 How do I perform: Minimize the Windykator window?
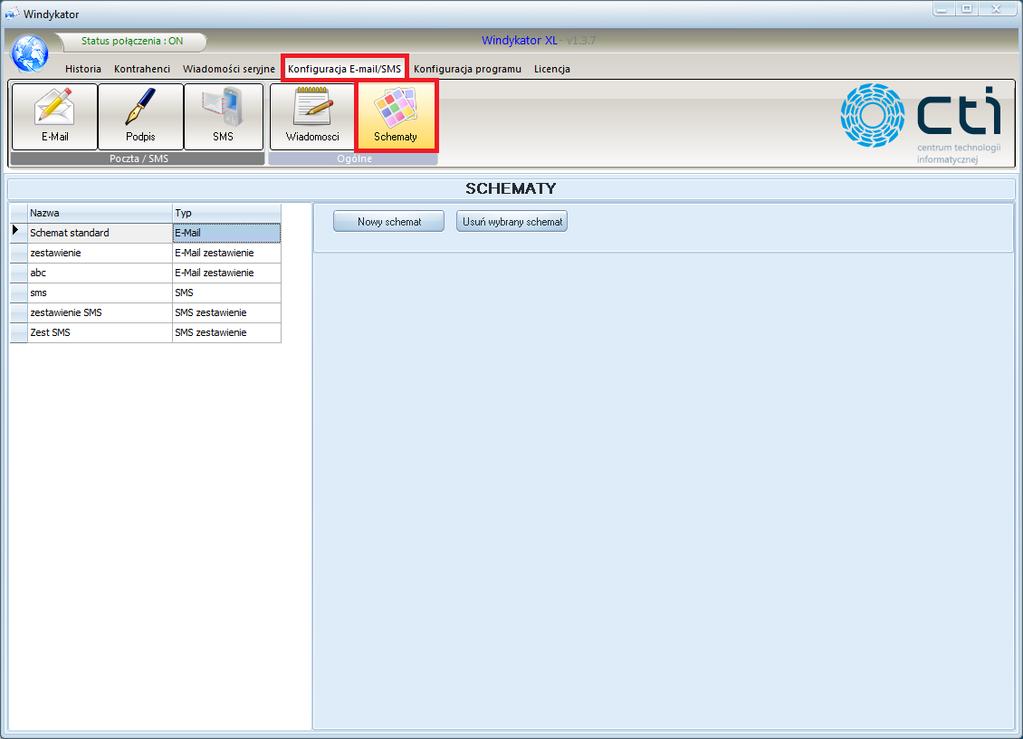tap(941, 9)
